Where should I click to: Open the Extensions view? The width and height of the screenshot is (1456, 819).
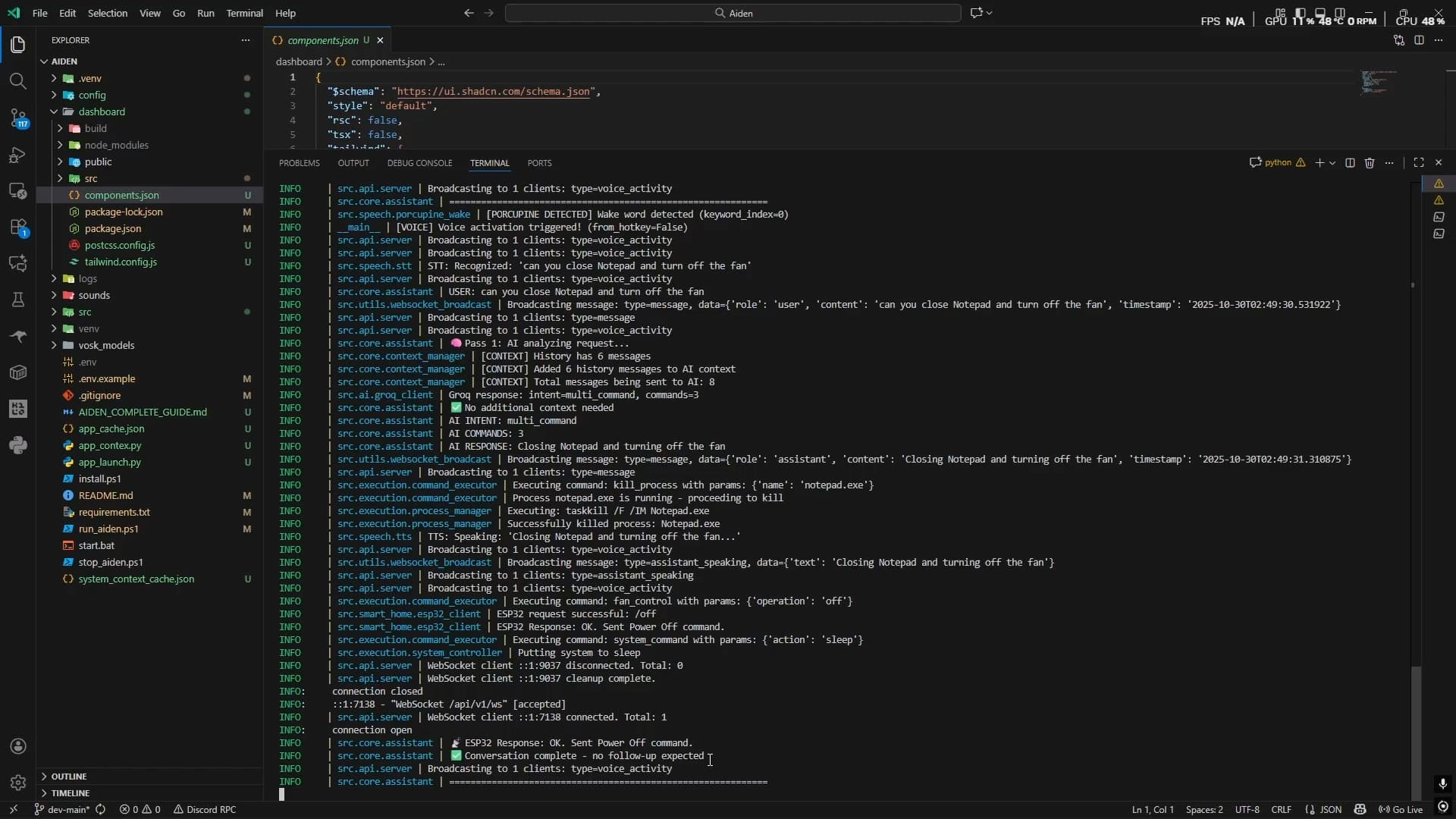pos(18,227)
